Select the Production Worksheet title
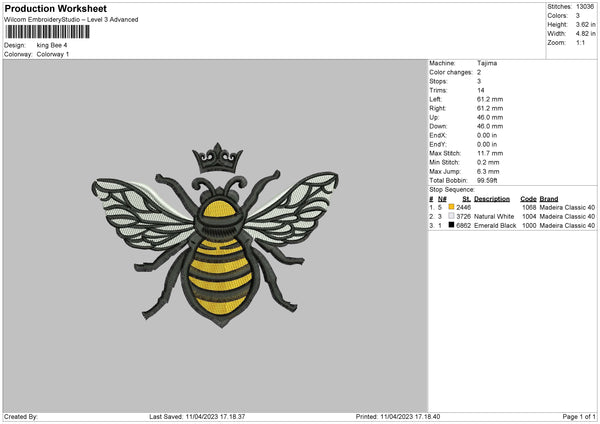Screen dimensions: 600x424 pos(55,8)
